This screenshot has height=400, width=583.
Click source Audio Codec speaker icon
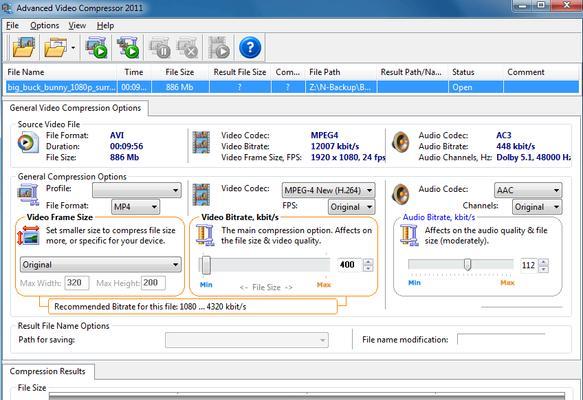coord(401,142)
